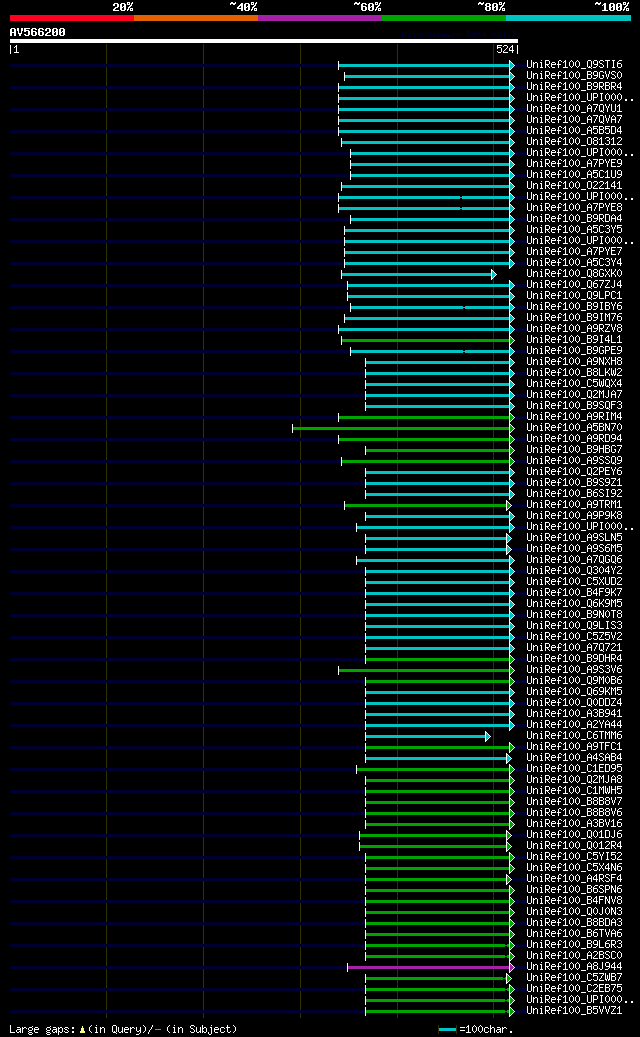The height and width of the screenshot is (1037, 640).
Task: Select the UniRef100_B4F9K7 label
Action: [574, 593]
